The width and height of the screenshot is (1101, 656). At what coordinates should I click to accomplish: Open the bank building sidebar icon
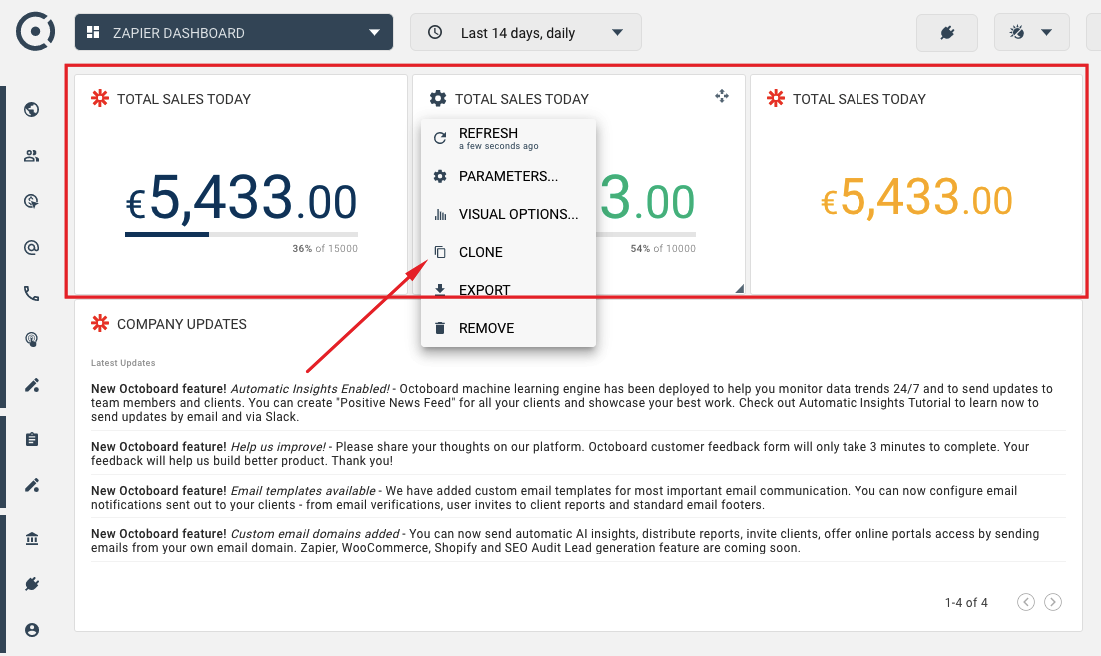tap(32, 539)
